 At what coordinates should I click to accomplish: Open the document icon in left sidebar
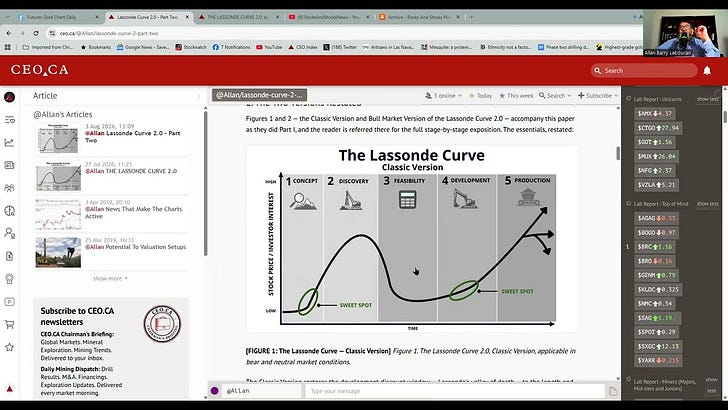[9, 256]
